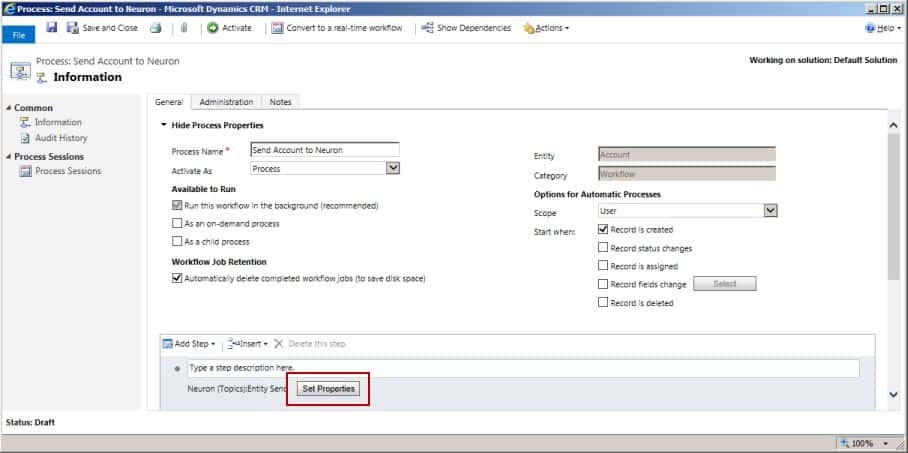Screen dimensions: 908x453
Task: Switch to the Administration tab
Action: tap(226, 102)
